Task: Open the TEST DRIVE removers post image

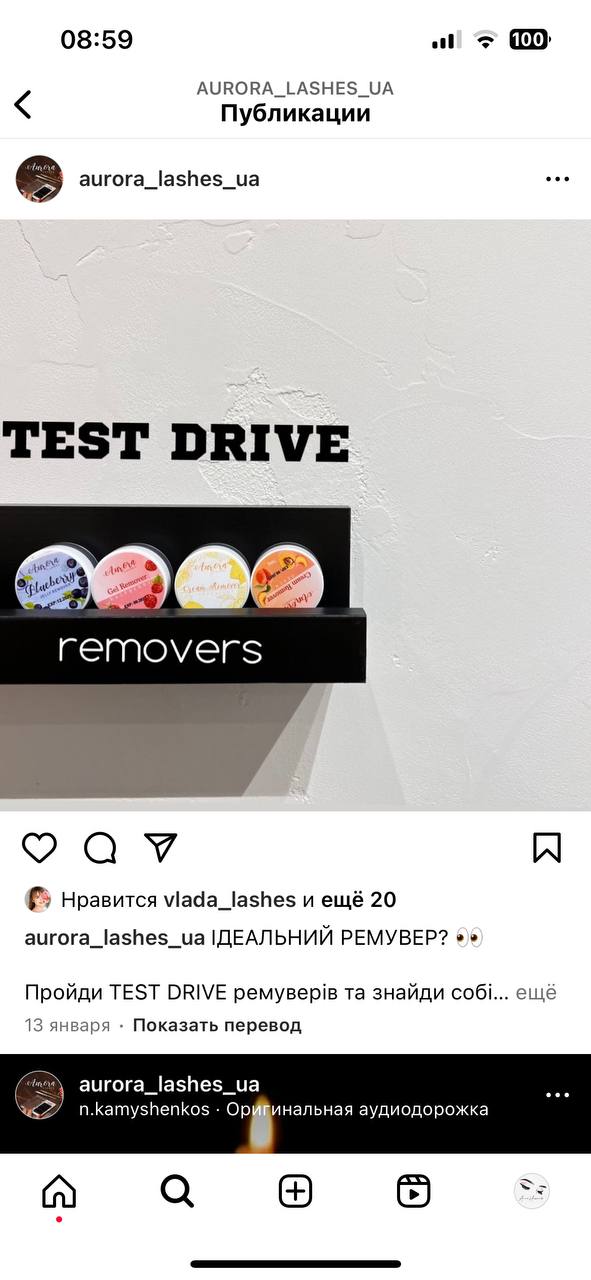Action: point(295,515)
